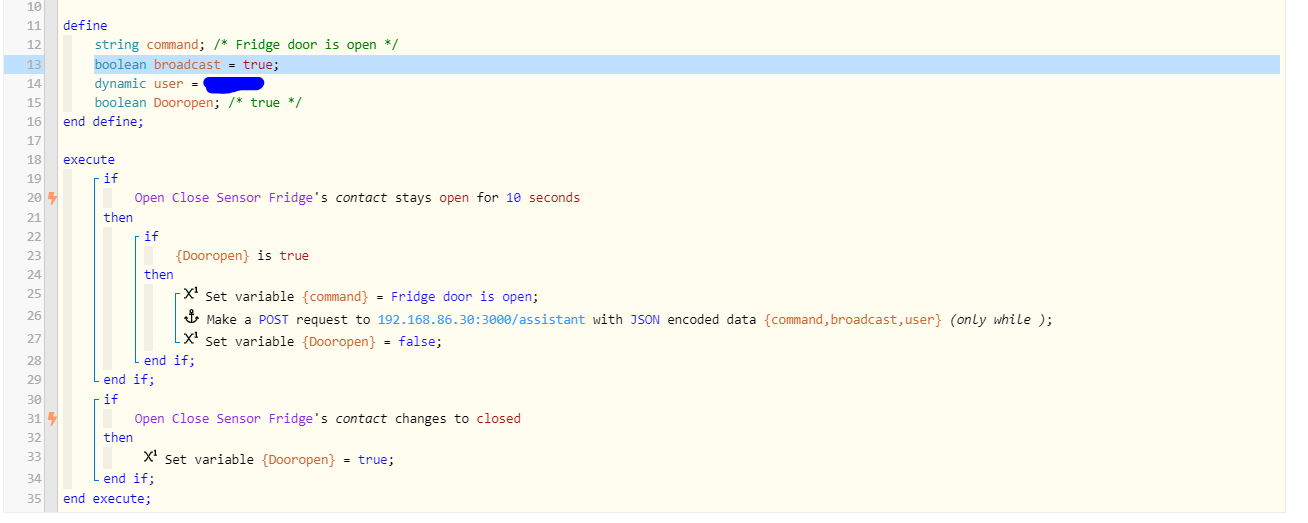Click line number 26 in the gutter
Viewport: 1308px width, 523px height.
pos(34,316)
